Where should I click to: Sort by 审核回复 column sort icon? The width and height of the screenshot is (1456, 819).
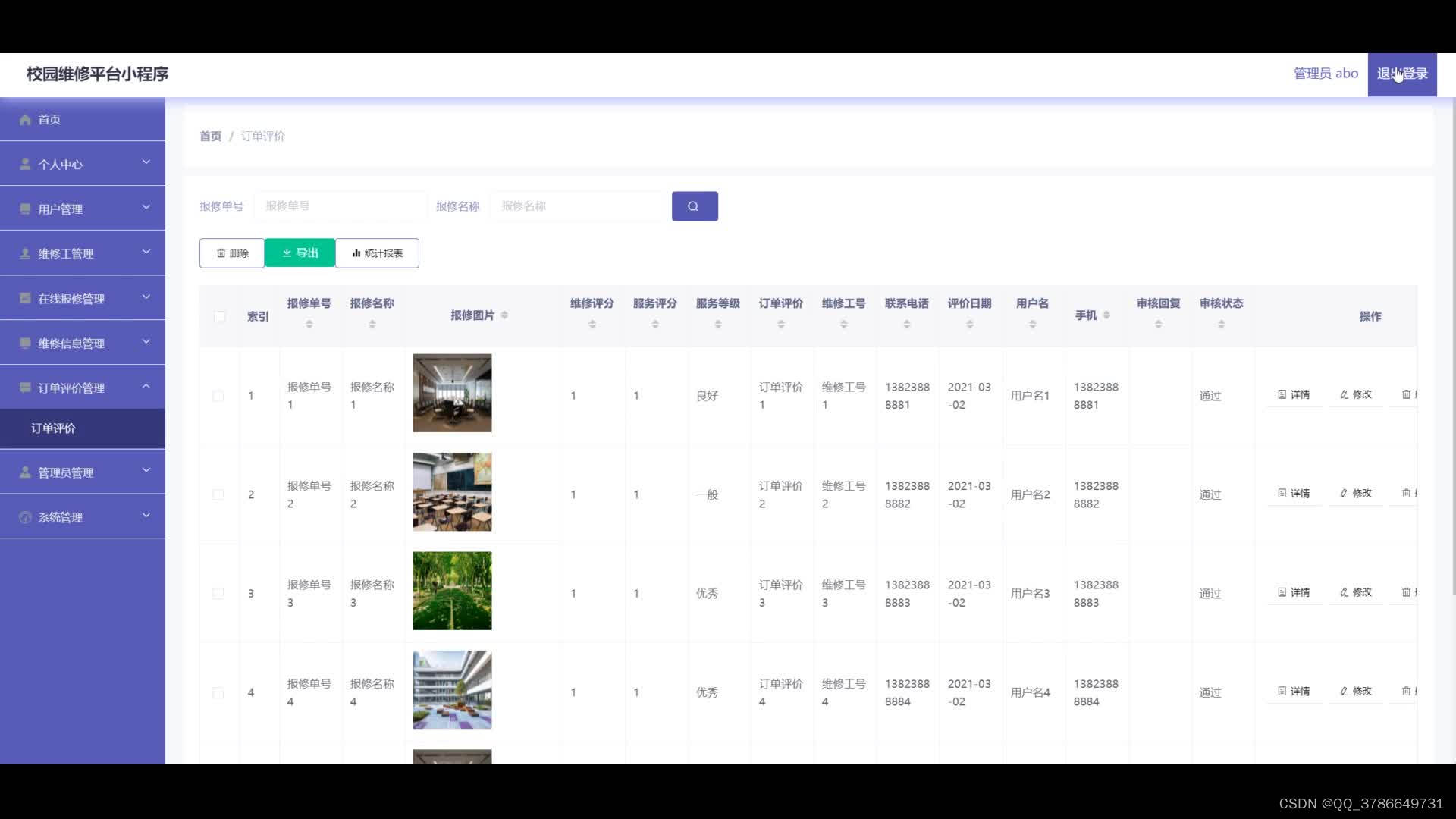1158,325
